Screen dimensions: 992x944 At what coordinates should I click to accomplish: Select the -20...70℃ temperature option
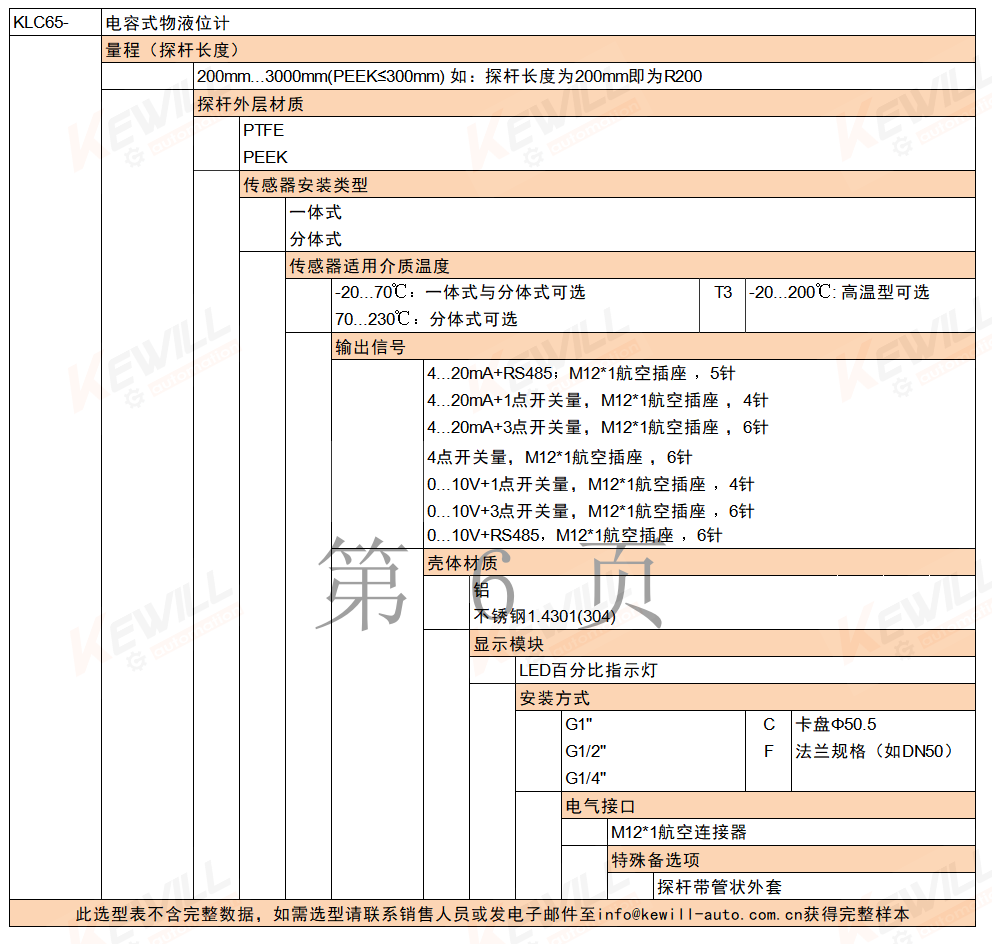click(x=461, y=292)
